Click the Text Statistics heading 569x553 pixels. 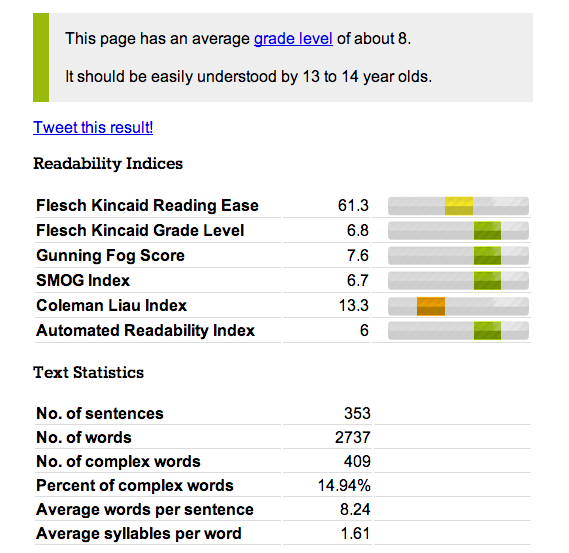89,373
